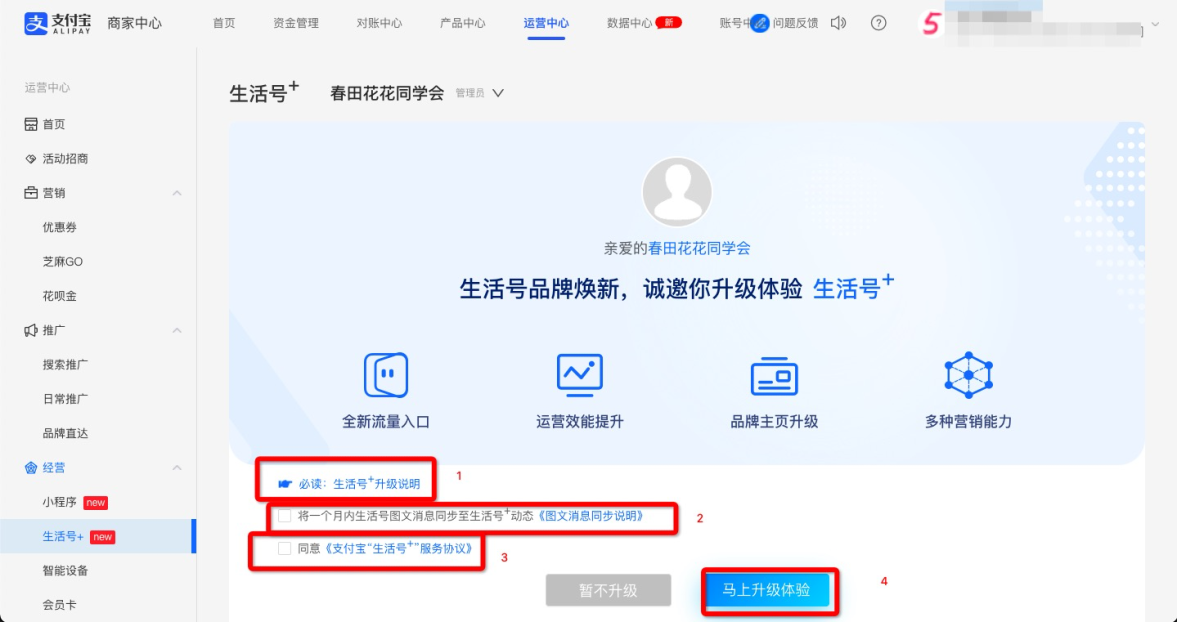
Task: Open the 《支付宝"生活号+"服务协议》 link
Action: point(398,548)
